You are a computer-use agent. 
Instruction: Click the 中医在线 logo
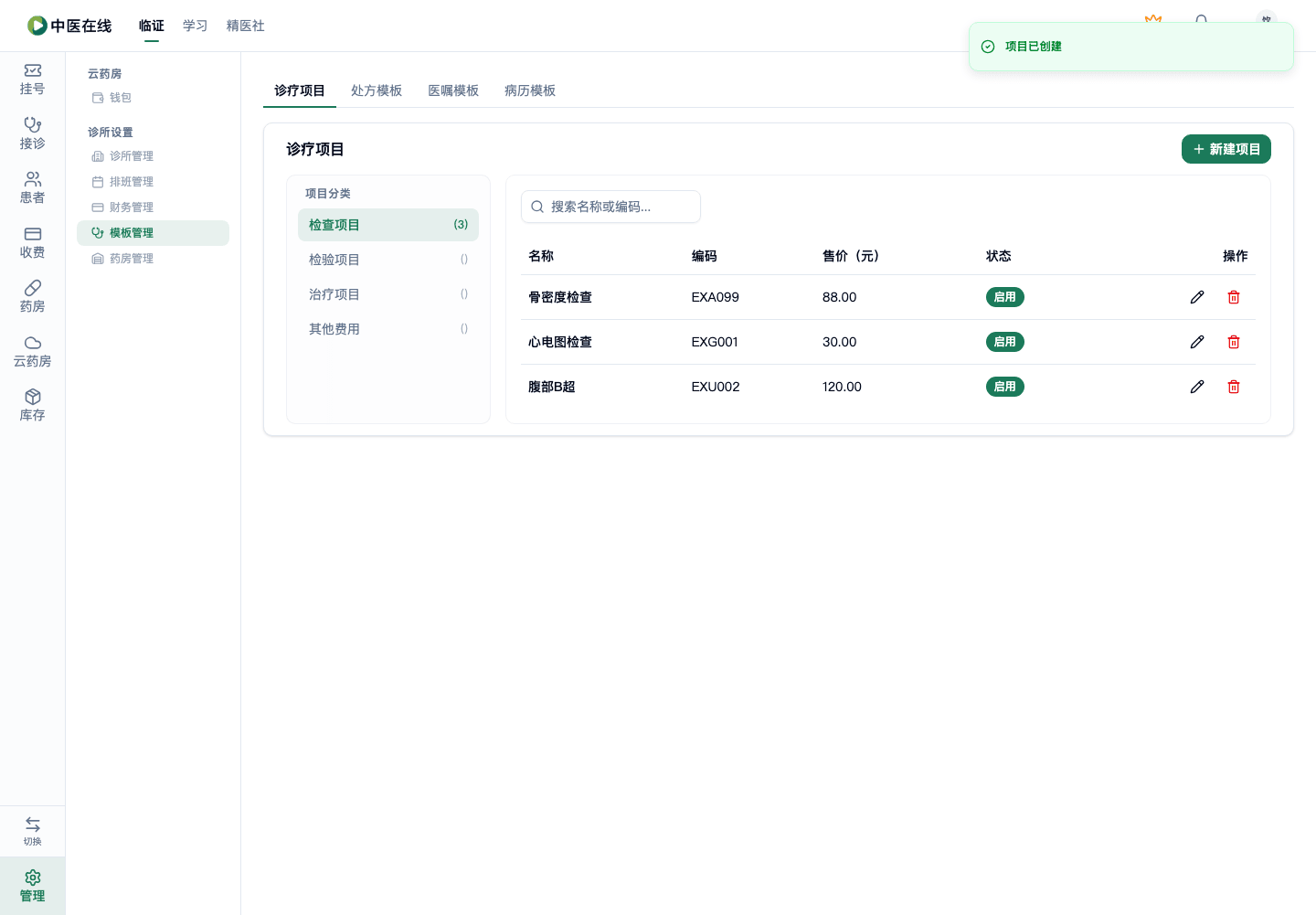pyautogui.click(x=69, y=26)
